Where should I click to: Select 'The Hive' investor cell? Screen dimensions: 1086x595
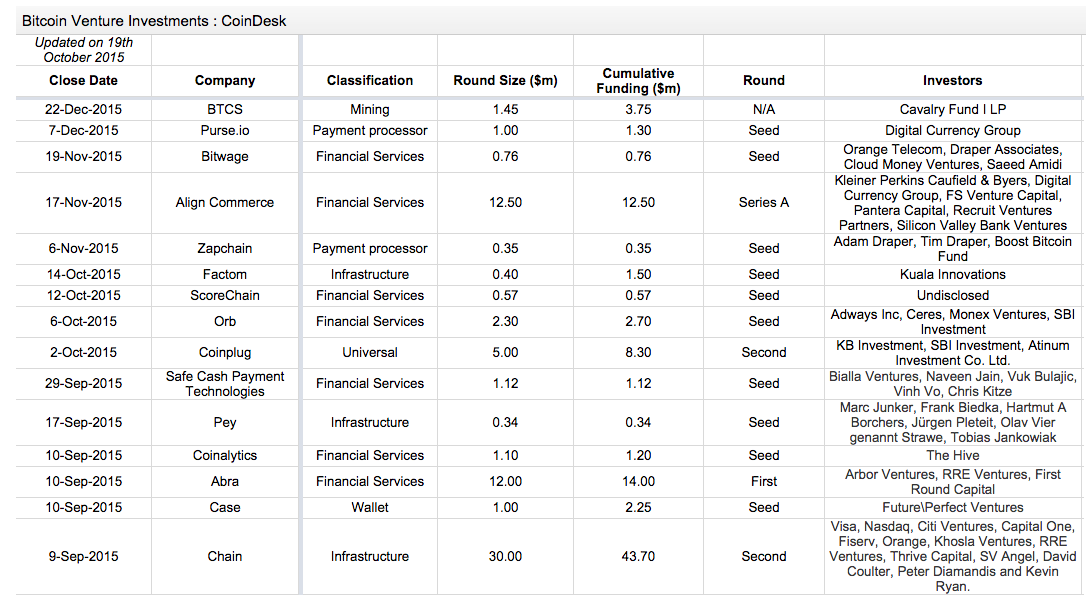pyautogui.click(x=953, y=455)
